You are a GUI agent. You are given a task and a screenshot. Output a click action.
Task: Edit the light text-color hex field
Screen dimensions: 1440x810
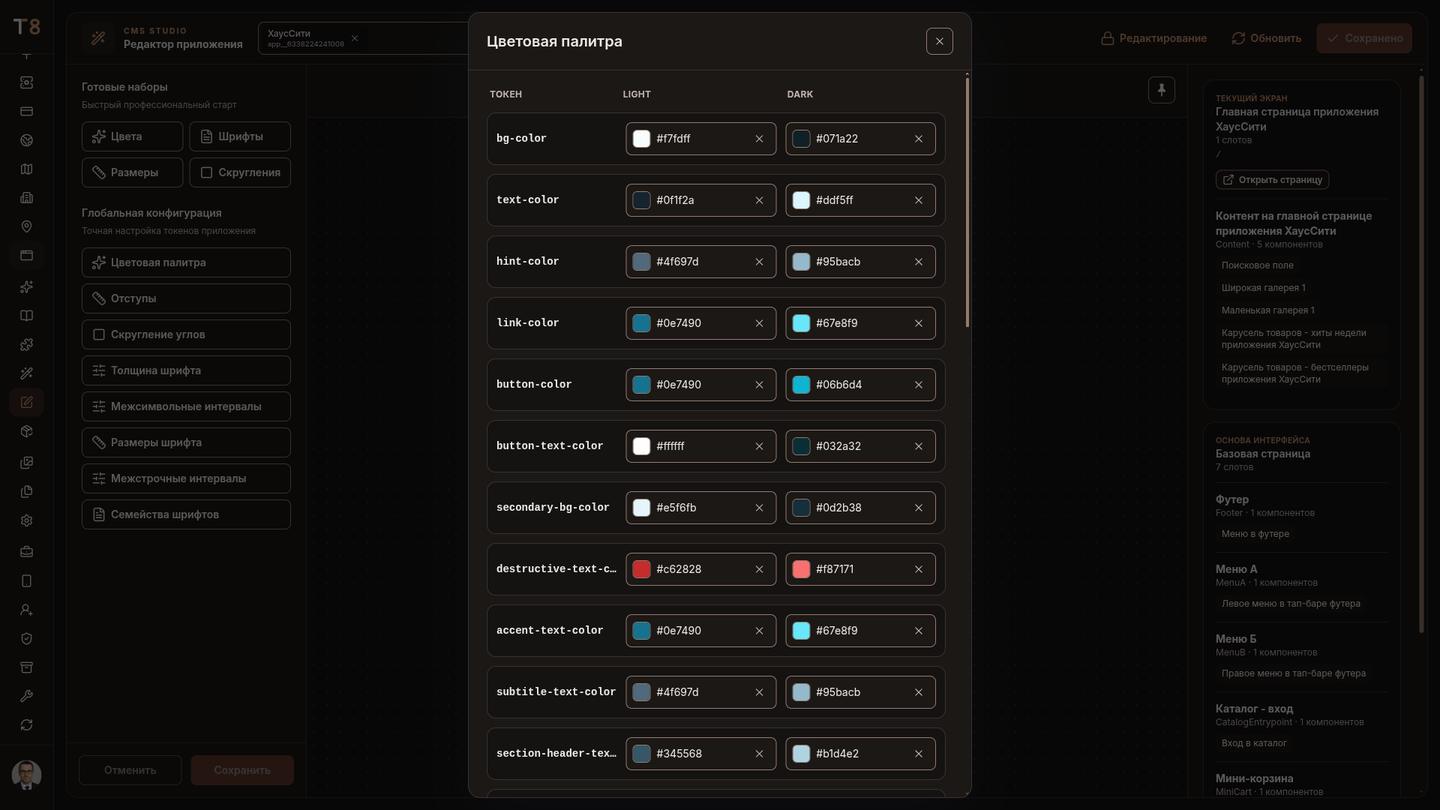coord(700,200)
